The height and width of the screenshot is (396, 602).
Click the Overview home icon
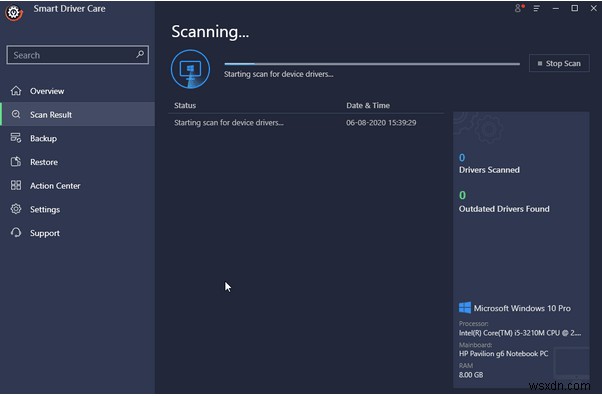point(16,91)
